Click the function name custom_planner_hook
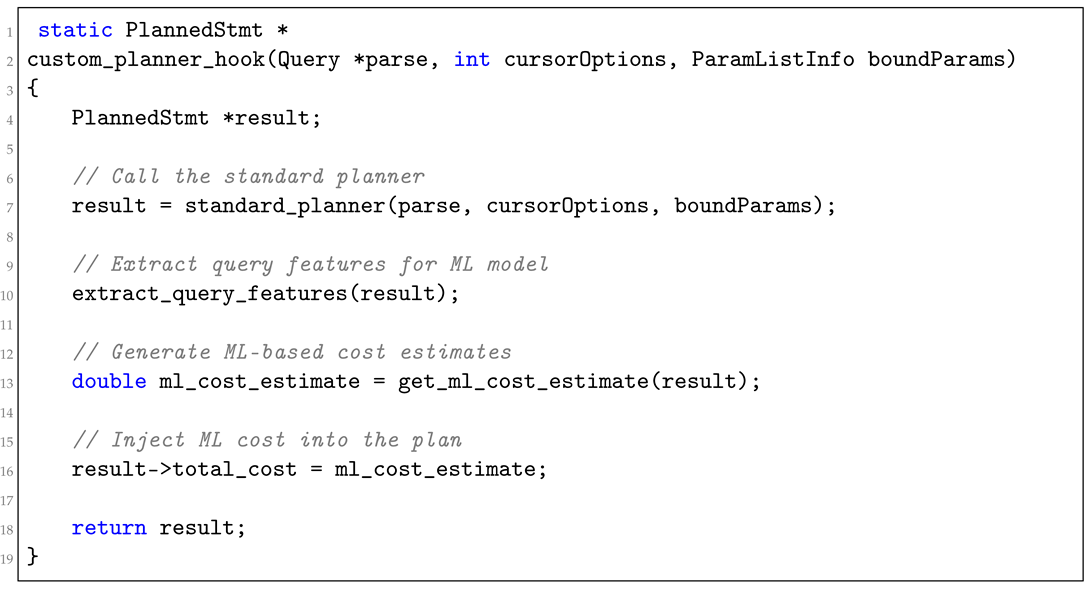The height and width of the screenshot is (589, 1091). [x=146, y=60]
